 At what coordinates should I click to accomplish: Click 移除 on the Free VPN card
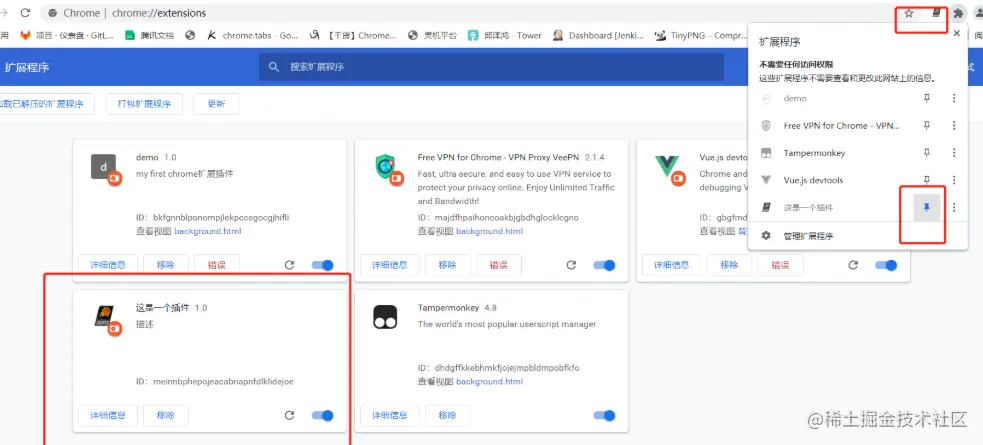pos(448,265)
